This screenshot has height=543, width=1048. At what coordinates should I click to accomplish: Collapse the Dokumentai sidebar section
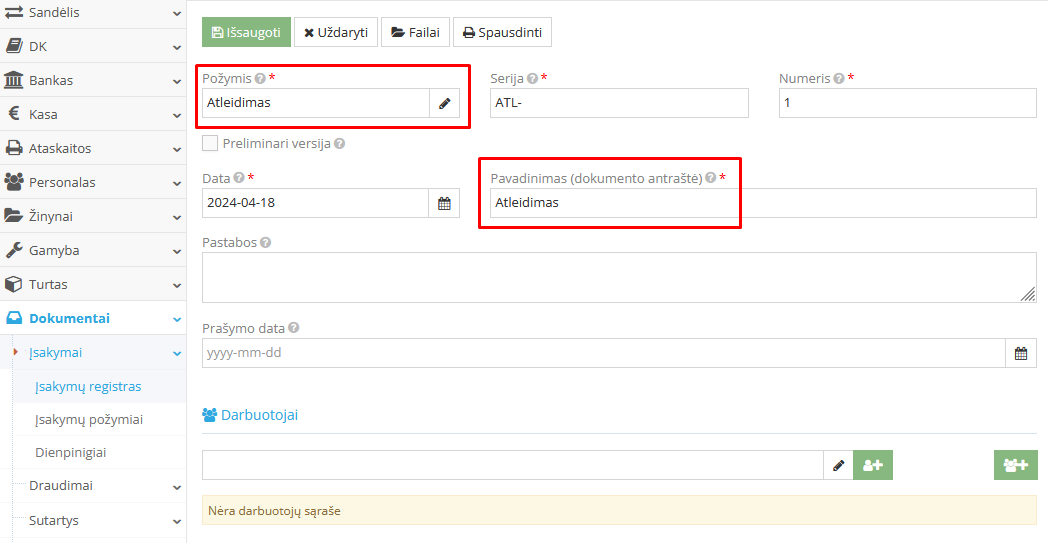(92, 318)
